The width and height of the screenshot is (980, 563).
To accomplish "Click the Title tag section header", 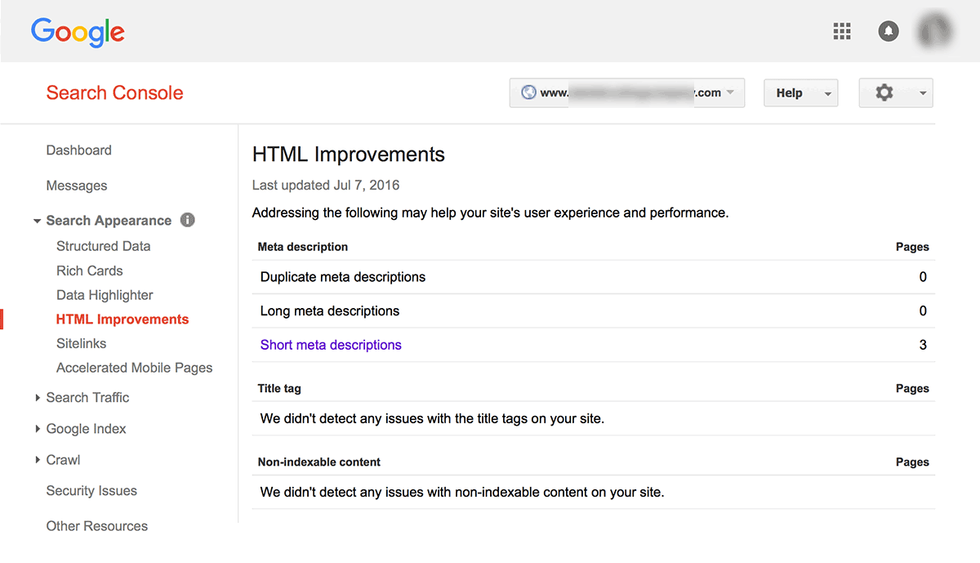I will (x=279, y=389).
